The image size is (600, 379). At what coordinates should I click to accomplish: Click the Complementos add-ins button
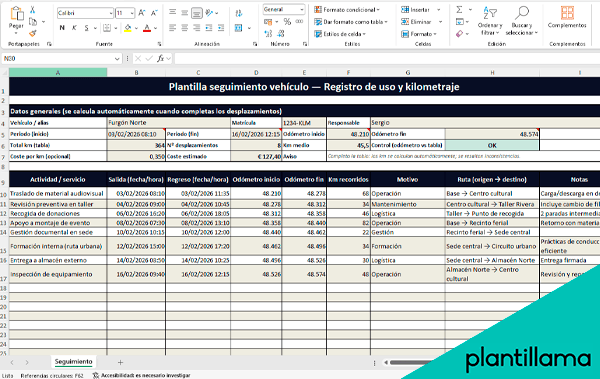(x=567, y=17)
